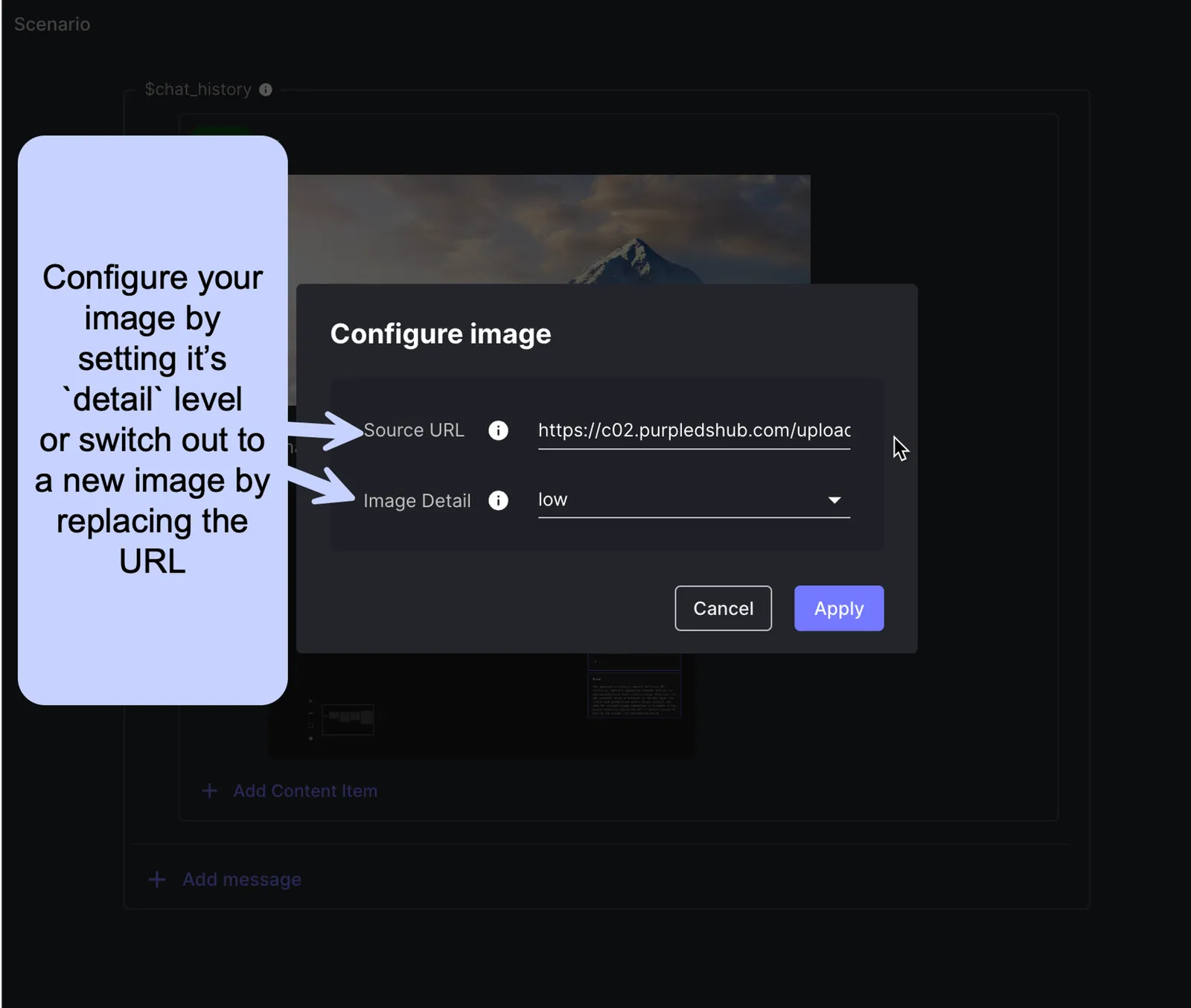Click the Add Content Item link

click(305, 791)
